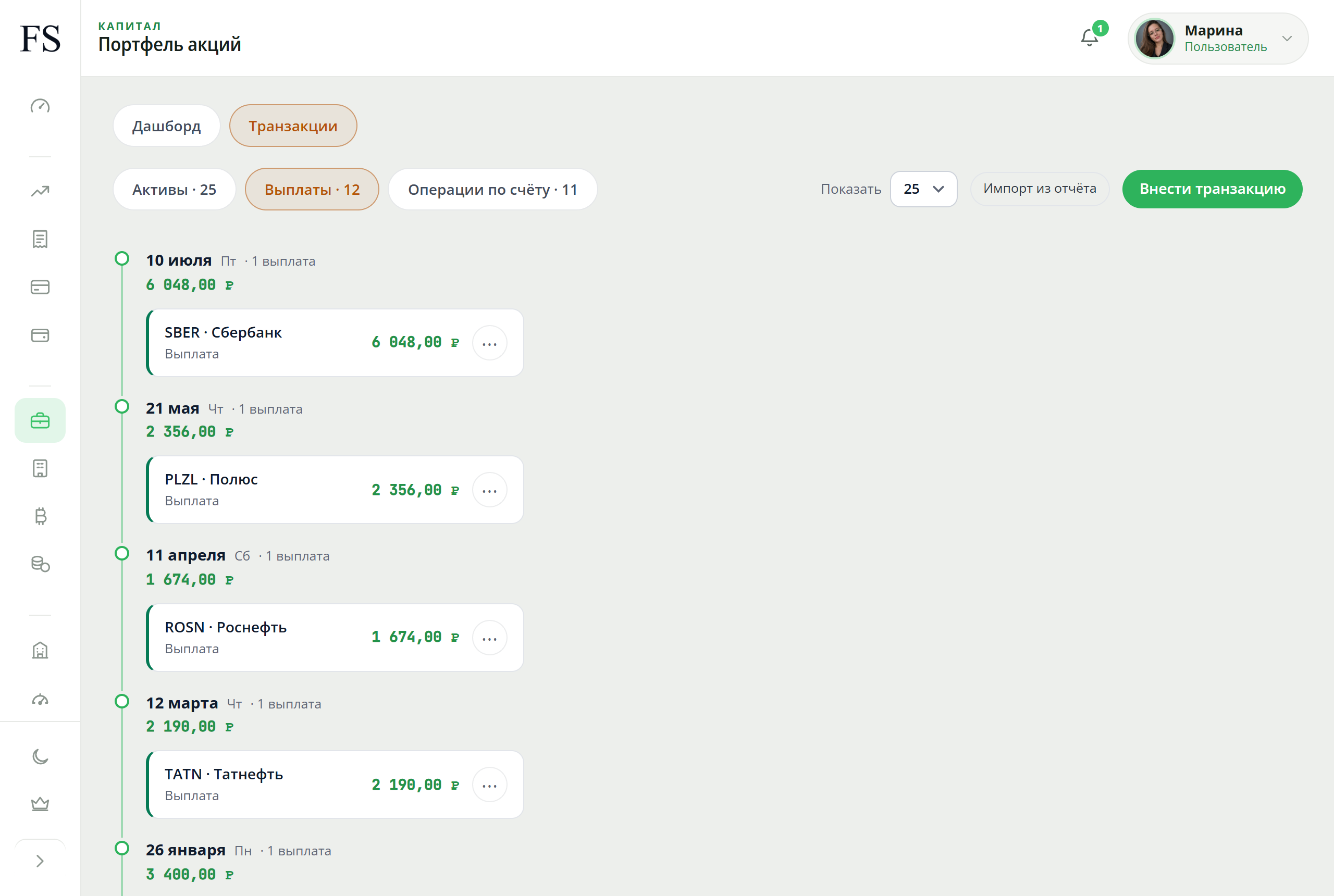Viewport: 1334px width, 896px height.
Task: Open the FS logo home
Action: tap(40, 38)
